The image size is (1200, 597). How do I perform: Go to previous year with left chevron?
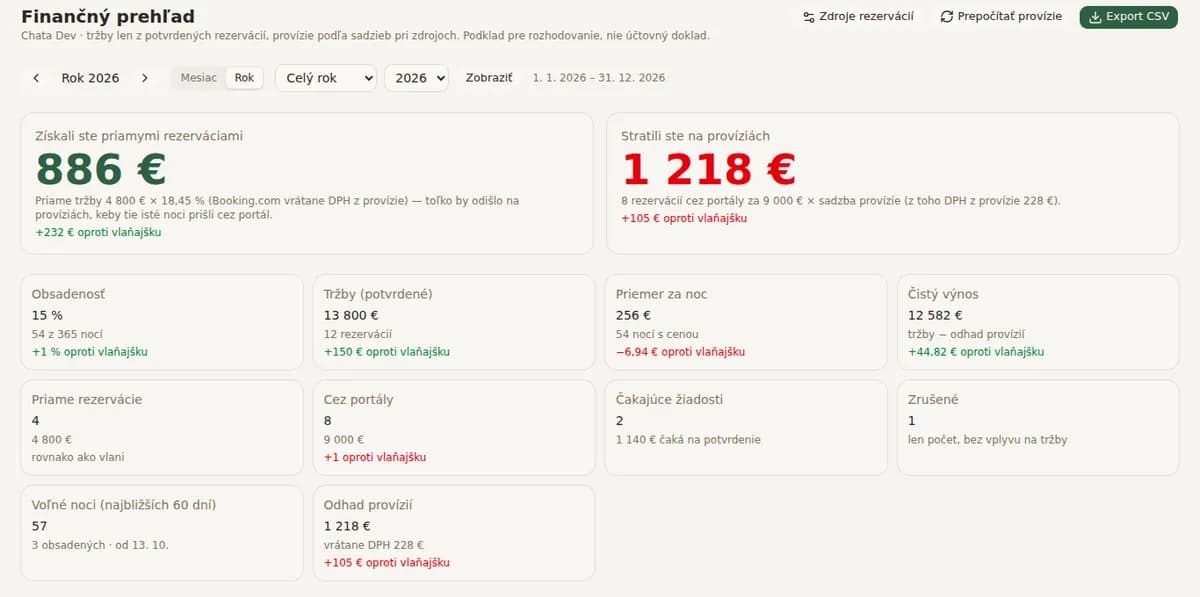coord(36,78)
